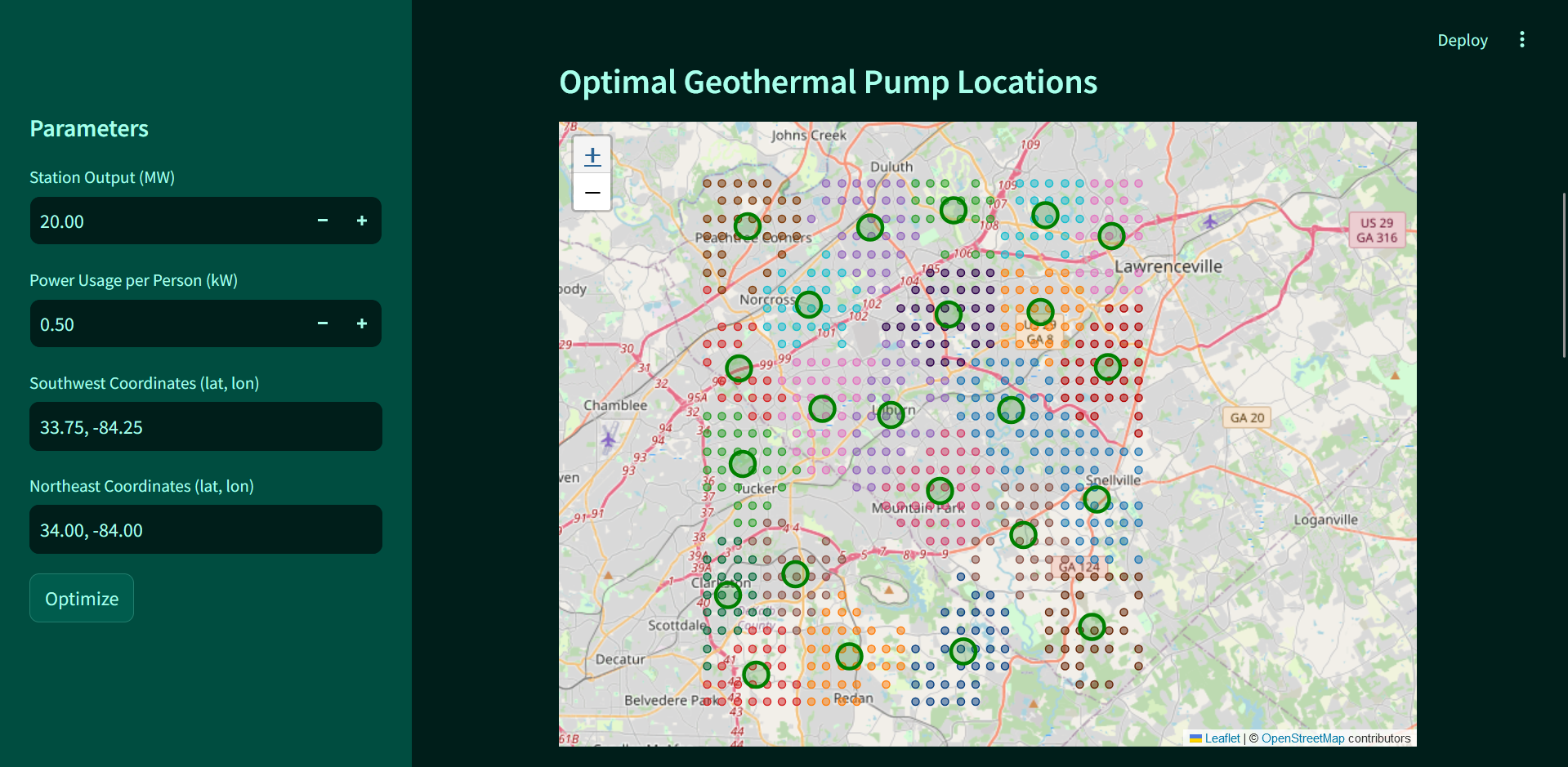Open the OpenStreetMap attribution link
This screenshot has width=1568, height=767.
pyautogui.click(x=1302, y=738)
